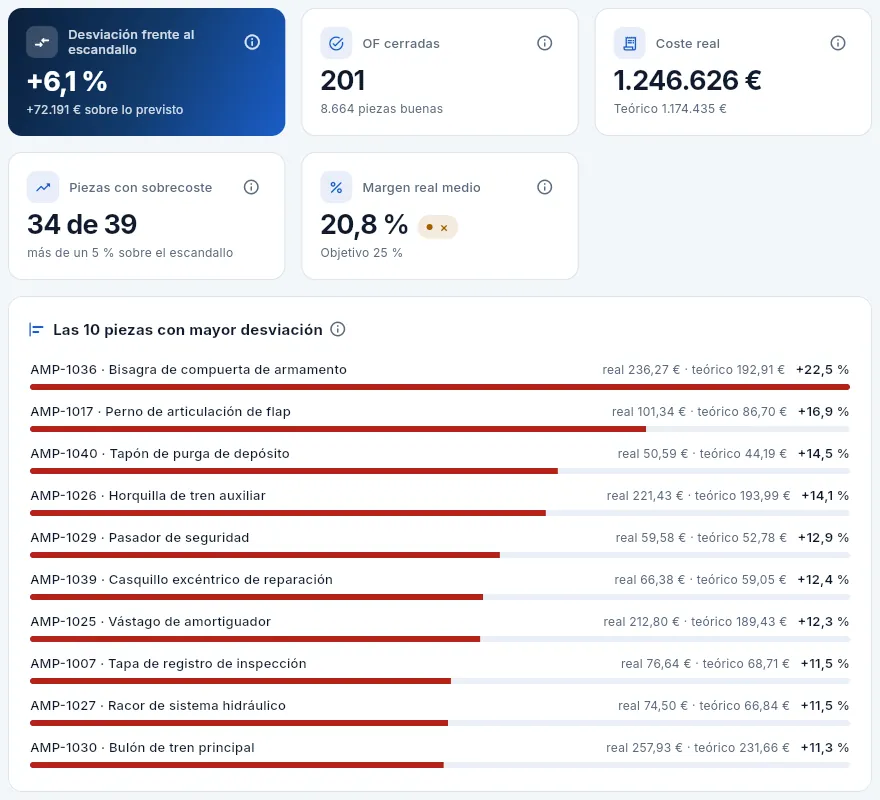Click the deviation bar under AMP-1030
880x800 pixels.
click(440, 765)
